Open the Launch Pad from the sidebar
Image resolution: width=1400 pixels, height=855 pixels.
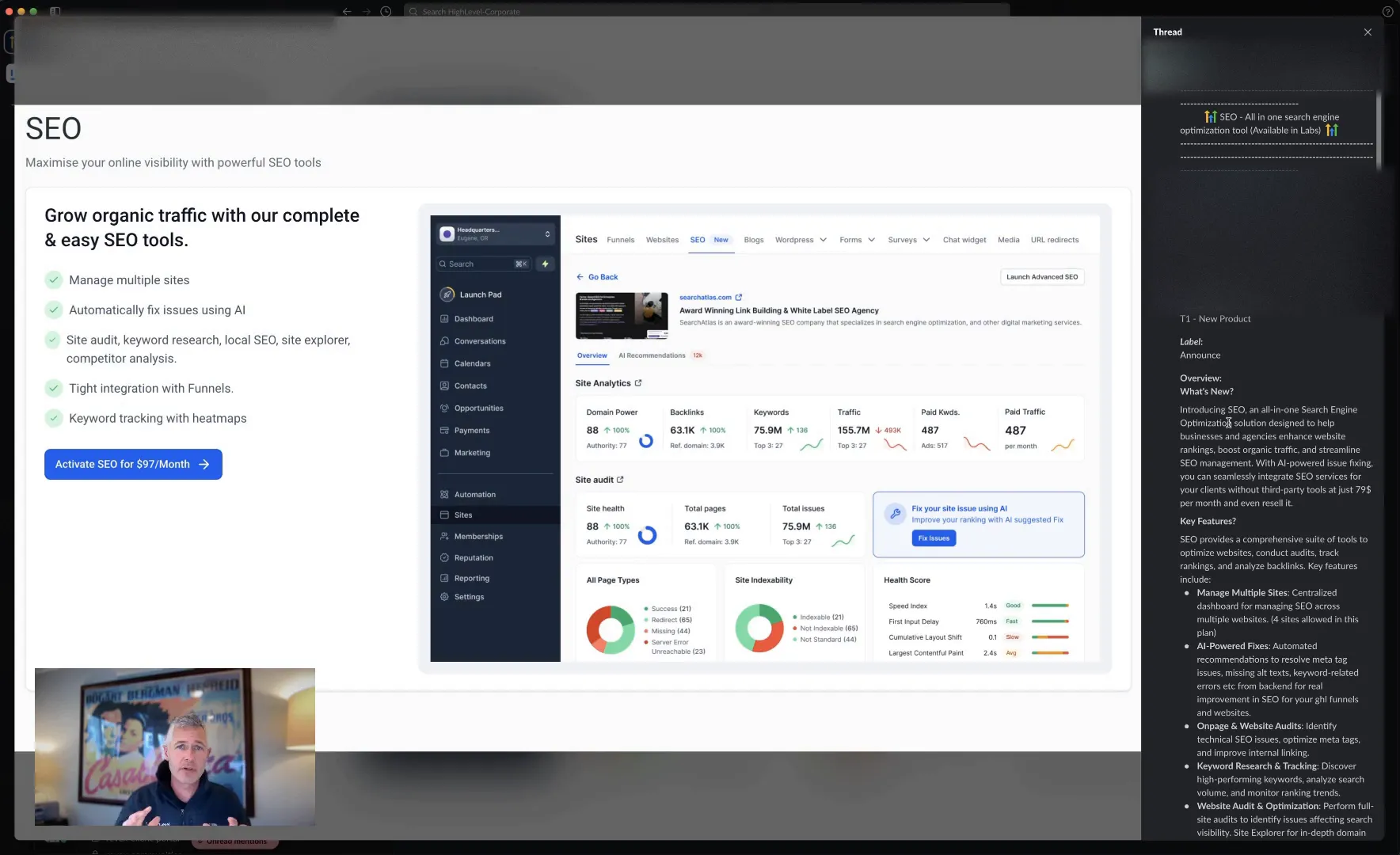[x=446, y=294]
